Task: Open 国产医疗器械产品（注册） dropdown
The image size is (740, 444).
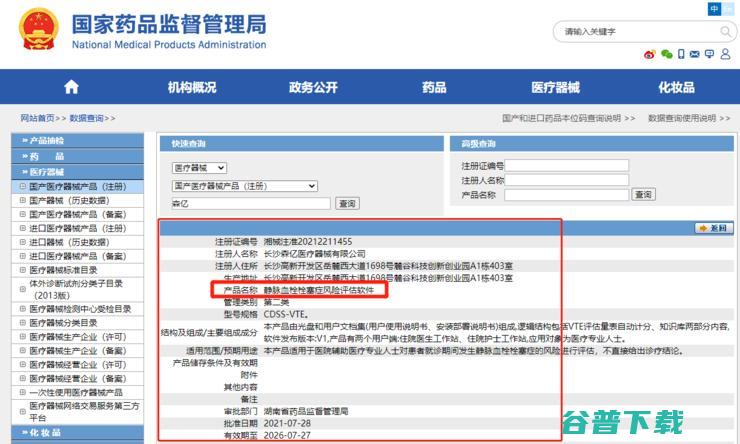Action: click(244, 186)
